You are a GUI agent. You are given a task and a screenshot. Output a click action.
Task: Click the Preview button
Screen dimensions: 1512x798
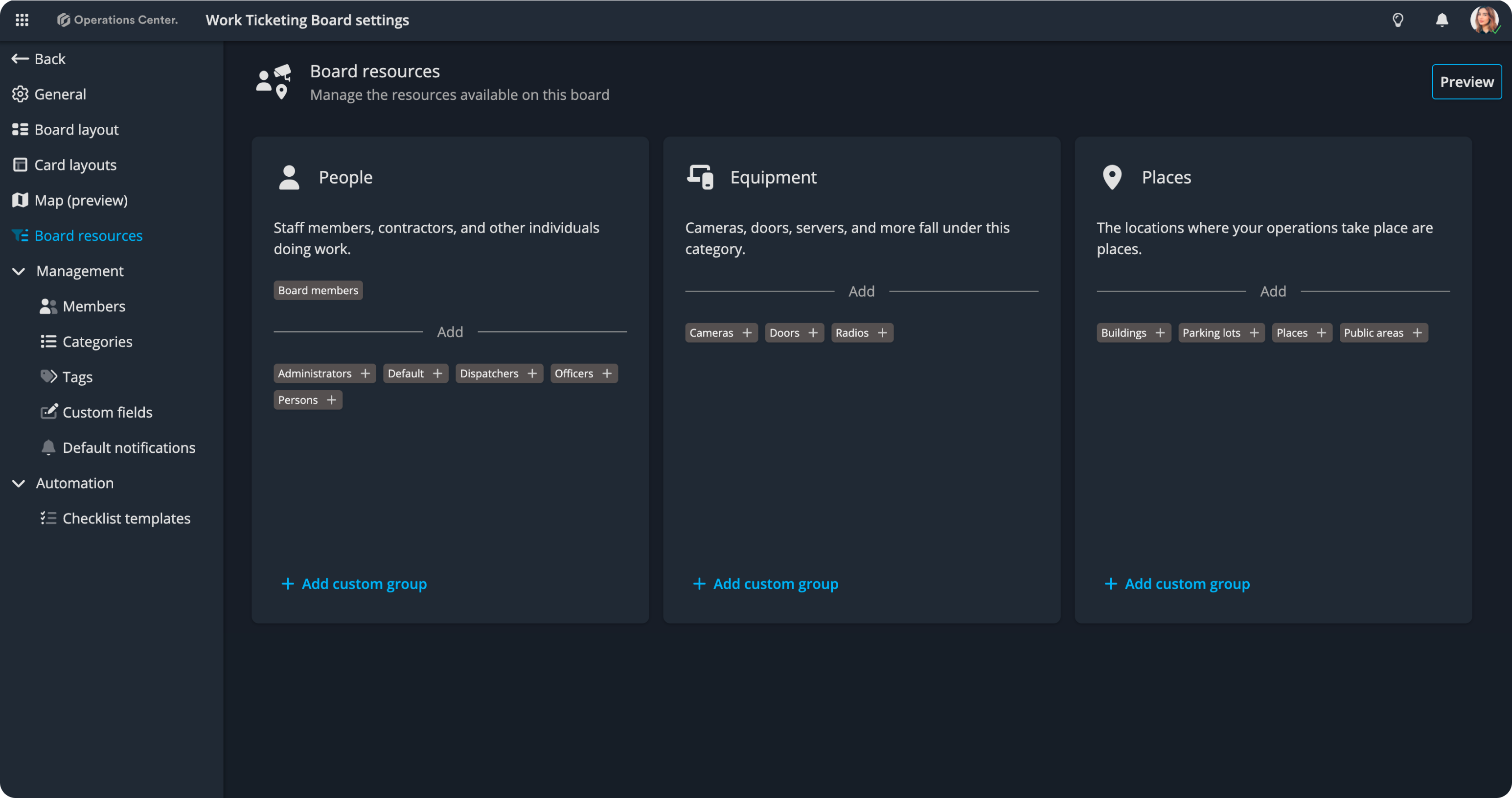(x=1466, y=82)
